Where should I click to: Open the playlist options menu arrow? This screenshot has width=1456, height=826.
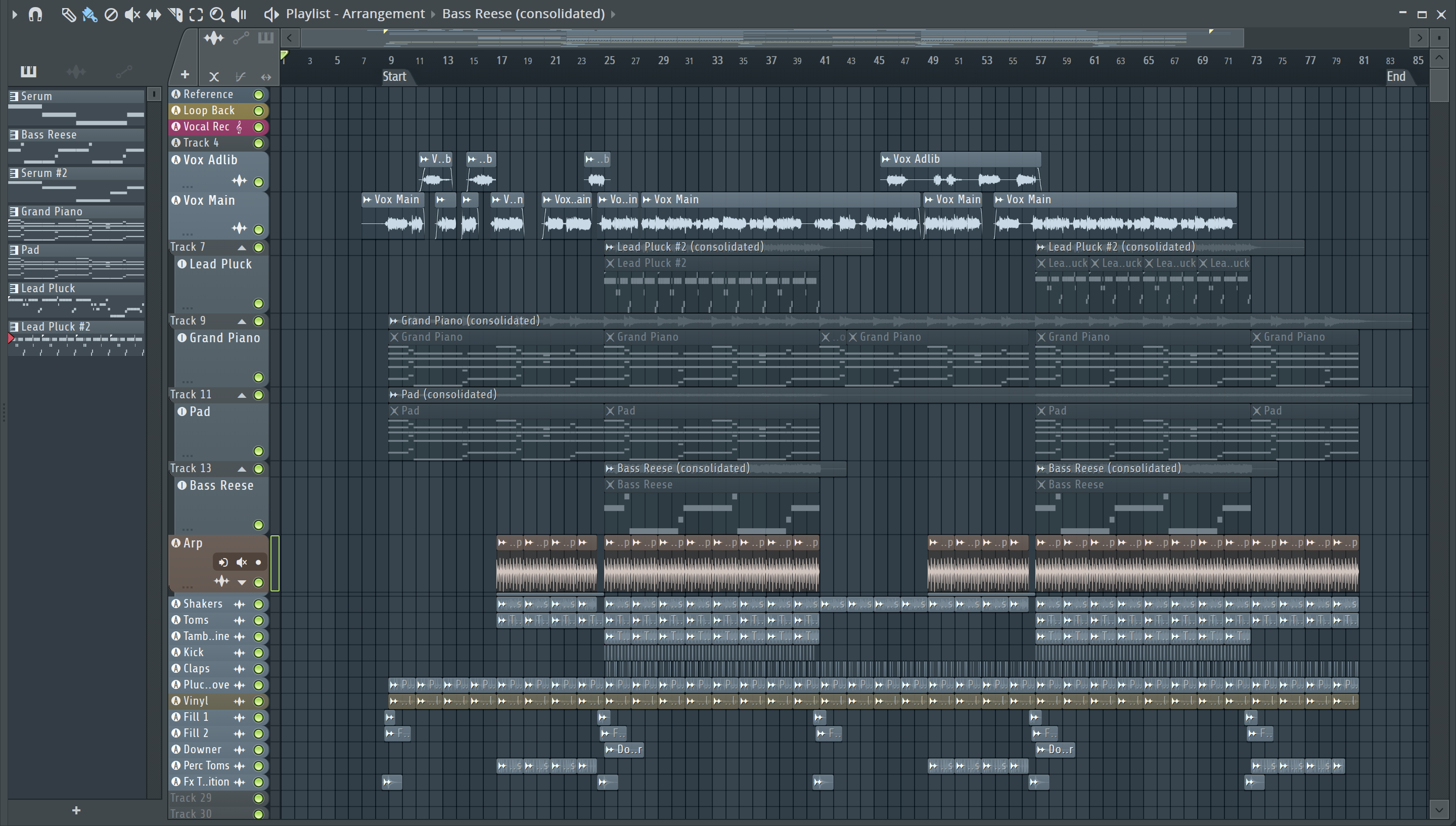pyautogui.click(x=15, y=14)
